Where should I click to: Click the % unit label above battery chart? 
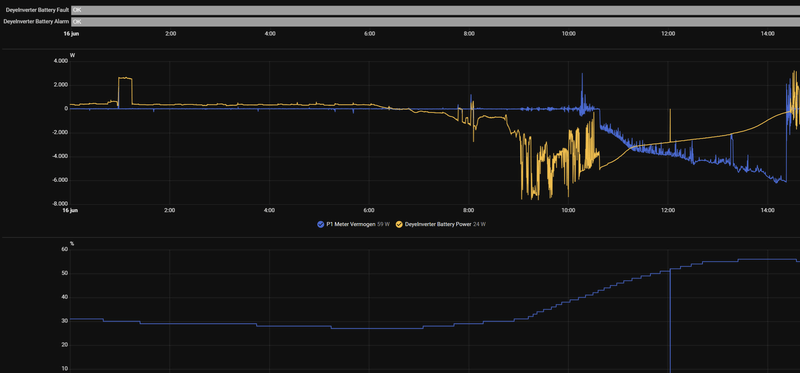[x=72, y=243]
